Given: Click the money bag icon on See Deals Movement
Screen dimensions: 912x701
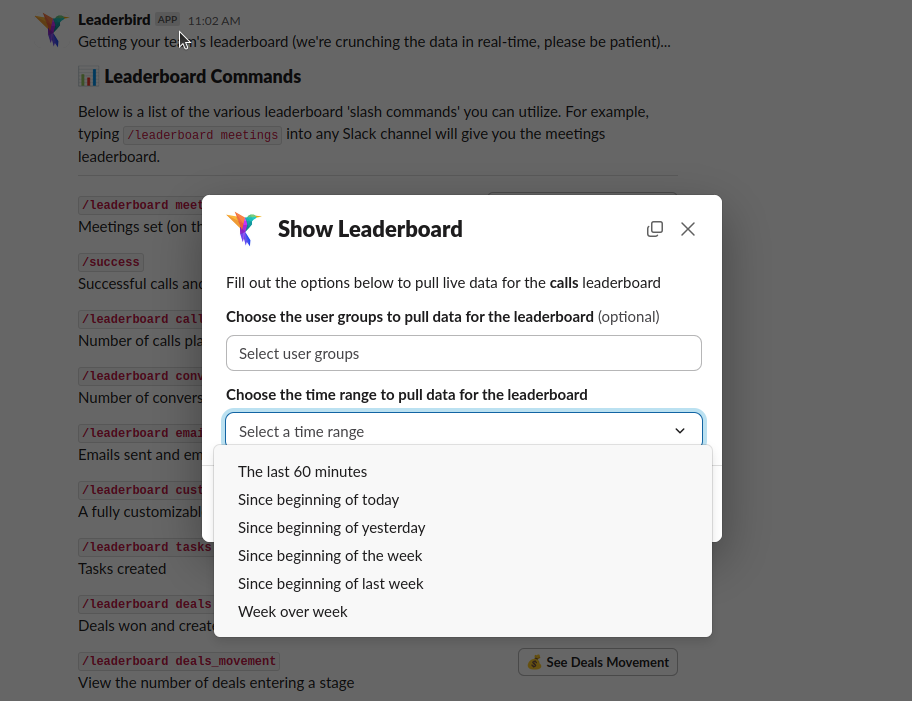Looking at the screenshot, I should (x=534, y=662).
